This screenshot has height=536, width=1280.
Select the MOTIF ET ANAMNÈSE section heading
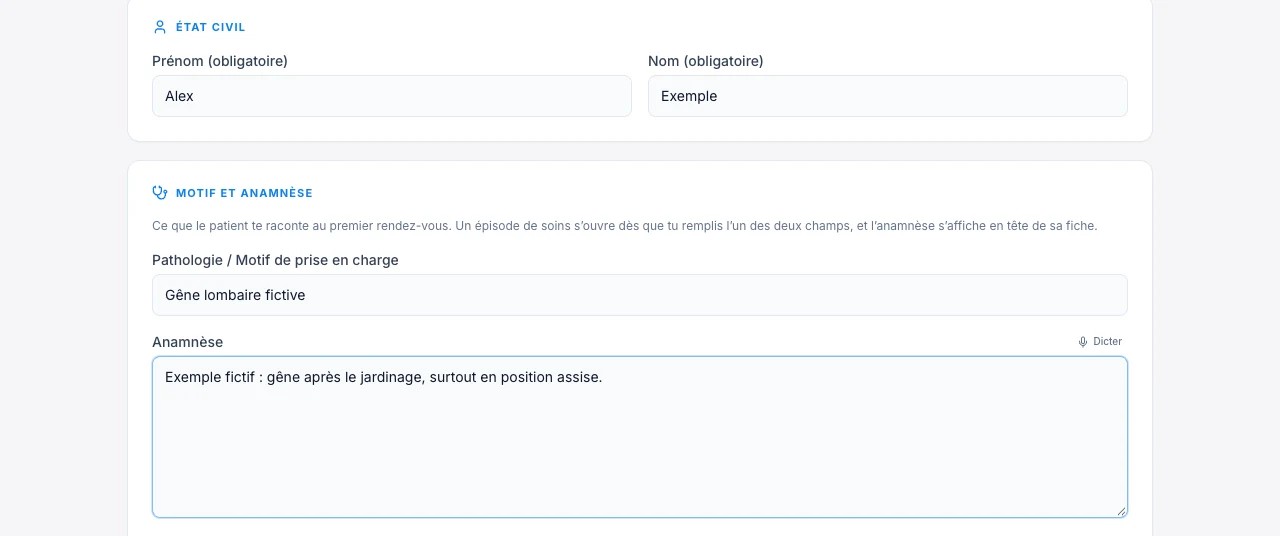(244, 193)
